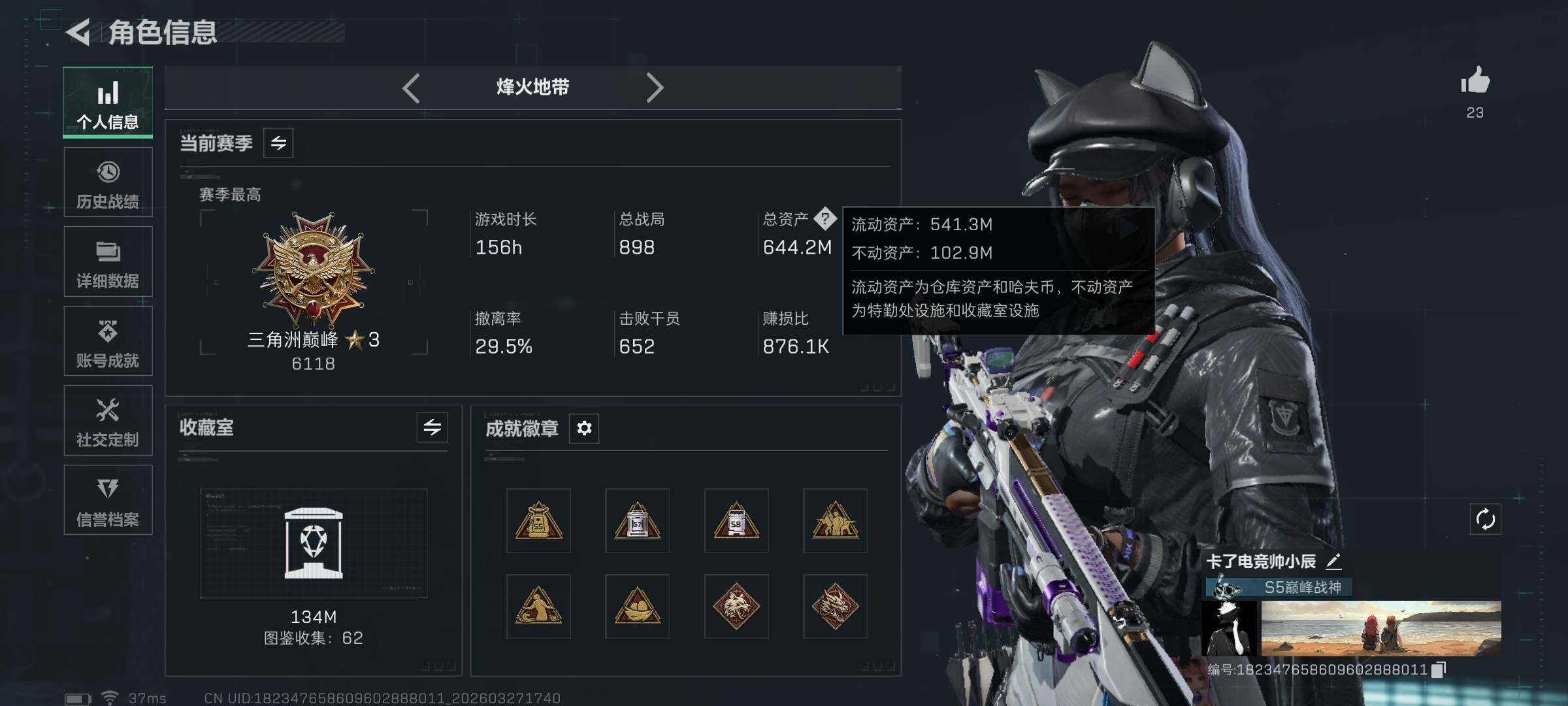Go to 社交定制 section

tap(108, 420)
